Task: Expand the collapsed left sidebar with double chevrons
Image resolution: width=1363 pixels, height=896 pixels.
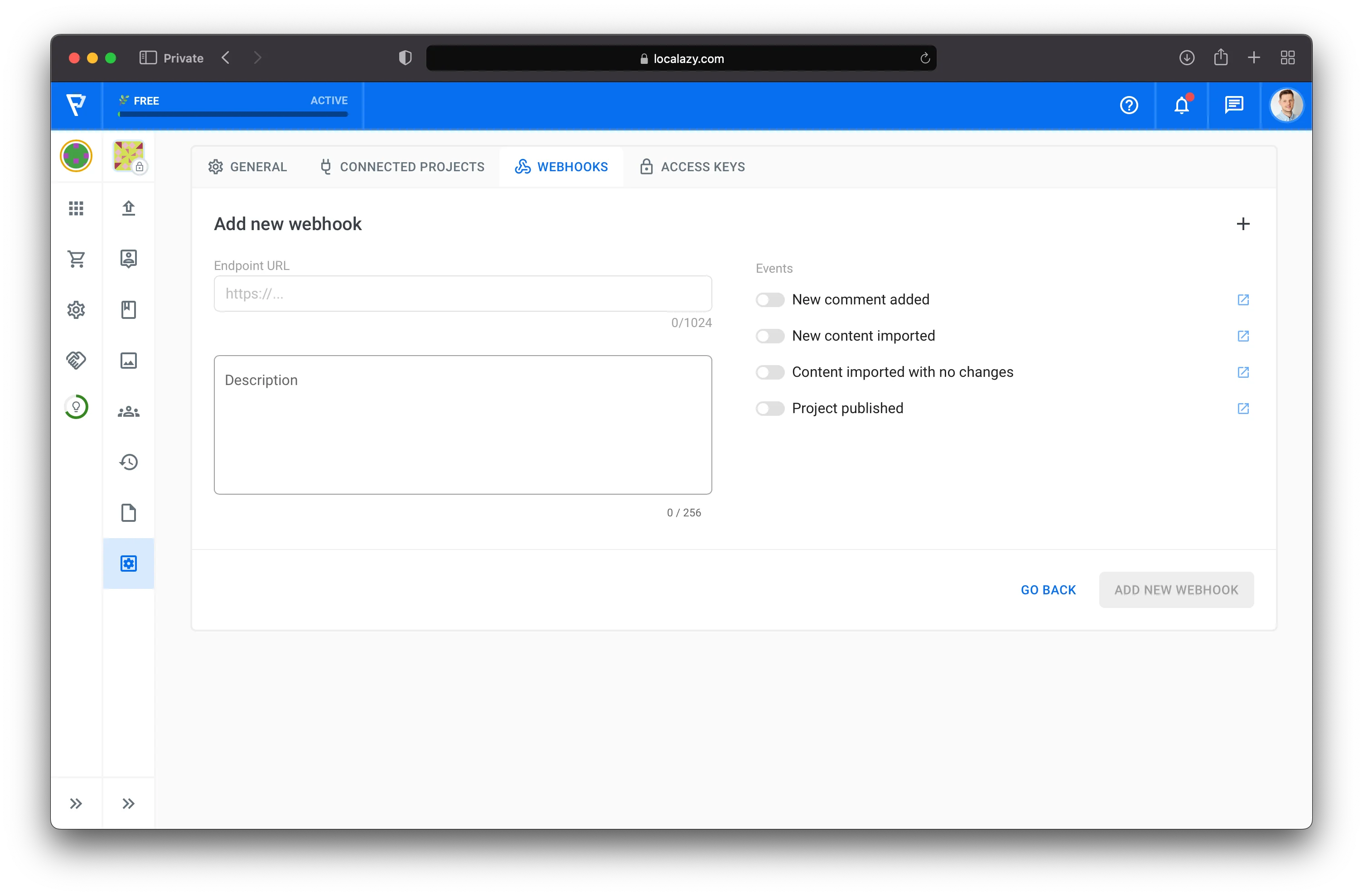Action: coord(76,803)
